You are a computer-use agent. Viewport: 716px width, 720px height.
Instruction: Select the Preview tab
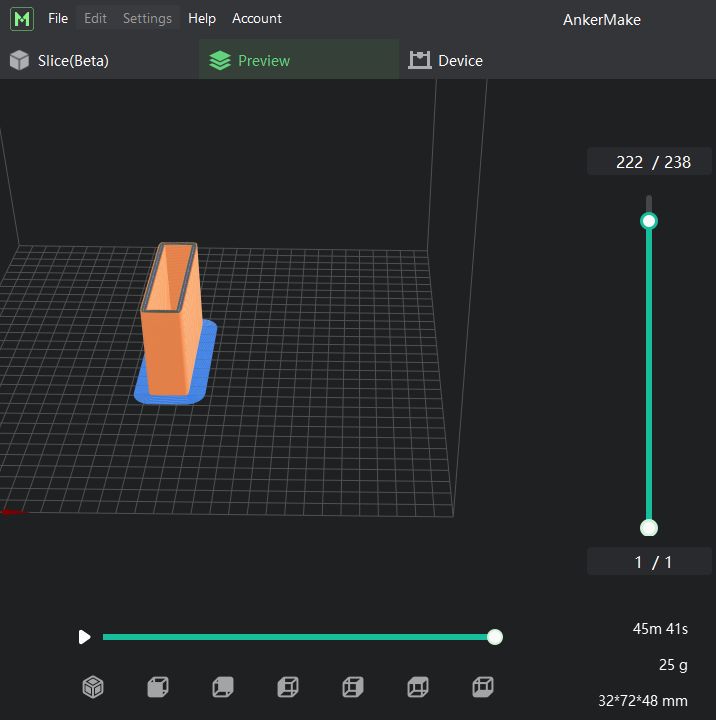[x=250, y=61]
